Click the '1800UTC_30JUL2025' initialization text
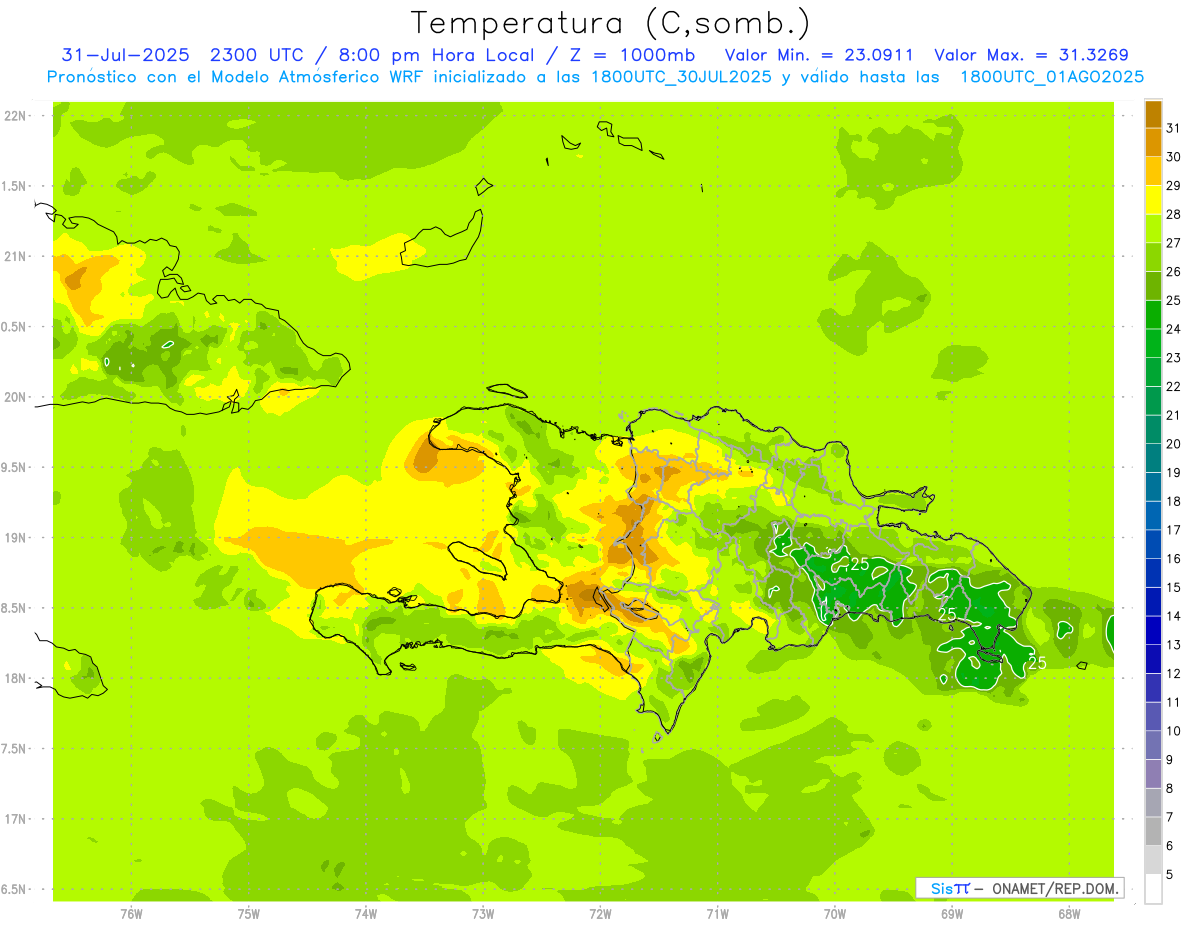This screenshot has height=927, width=1200. pos(681,77)
